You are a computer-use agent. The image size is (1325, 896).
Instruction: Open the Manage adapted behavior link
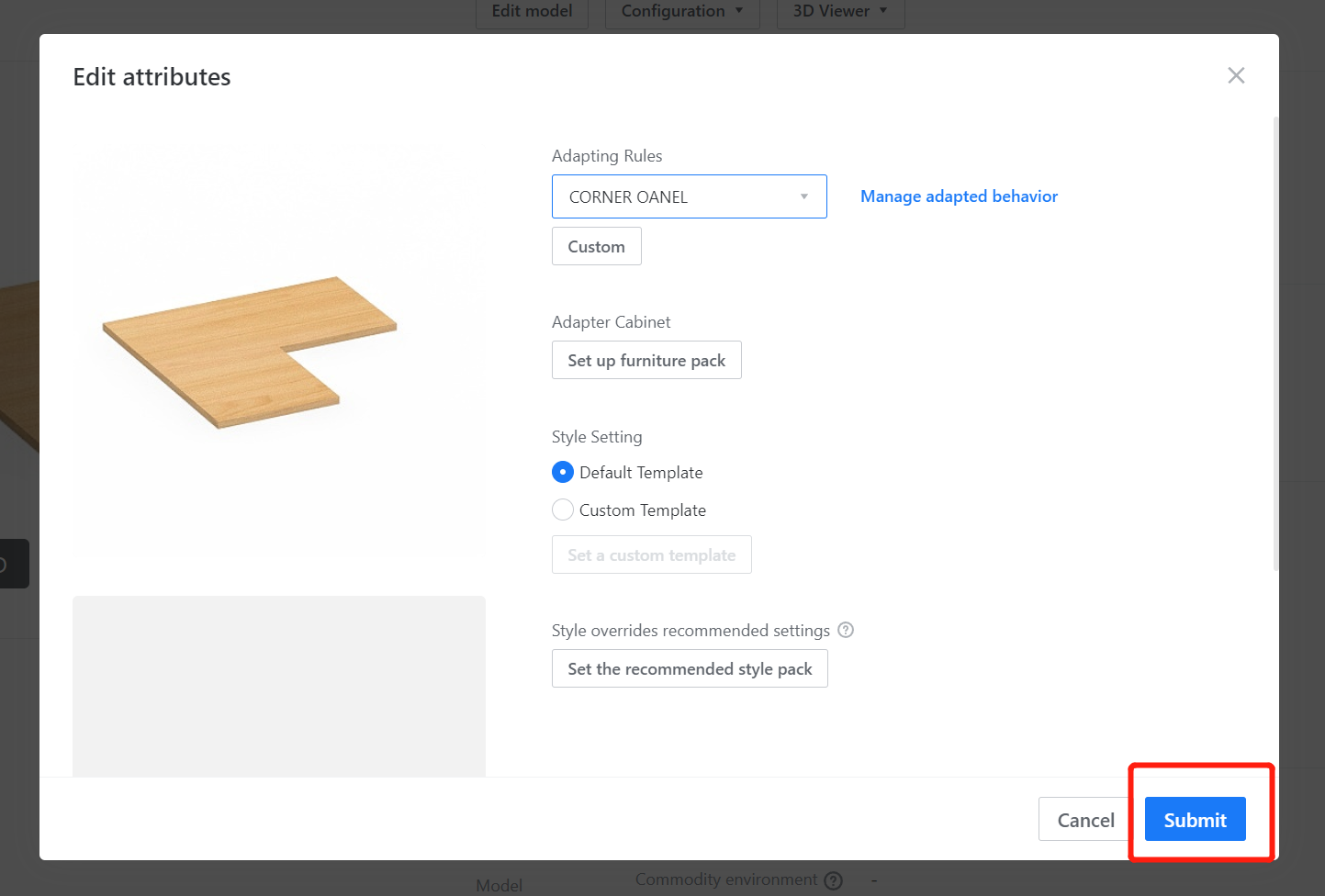tap(959, 196)
